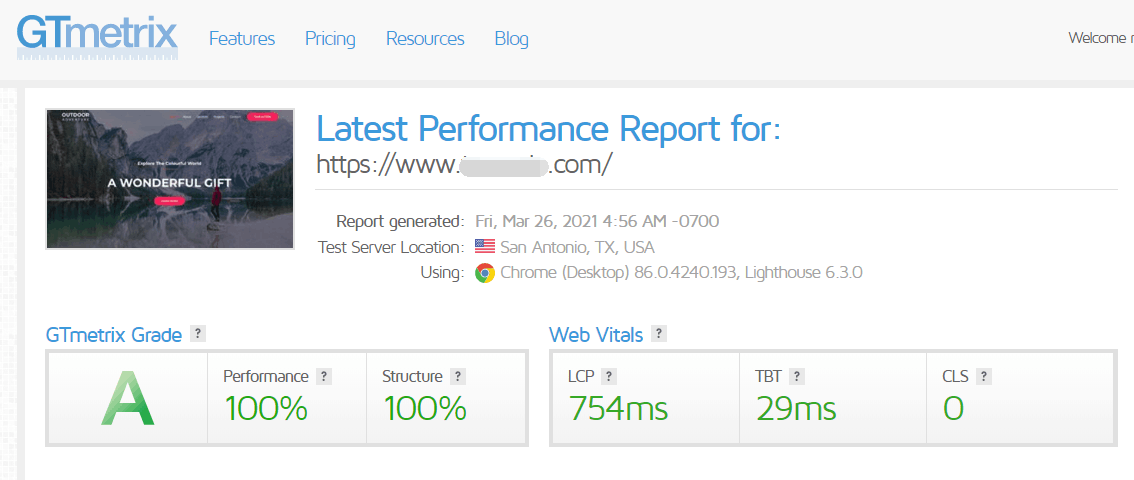The width and height of the screenshot is (1134, 480).
Task: Click the USA flag icon
Action: 485,247
